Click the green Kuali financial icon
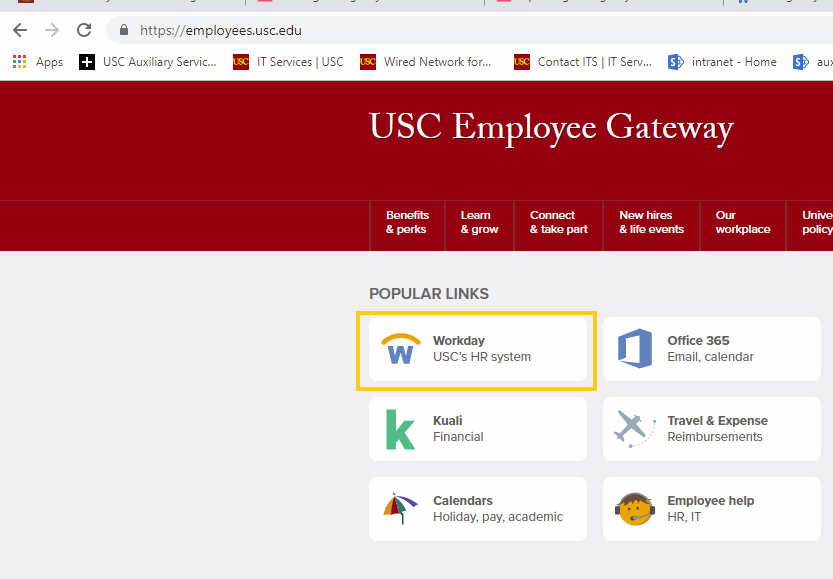 [x=399, y=428]
